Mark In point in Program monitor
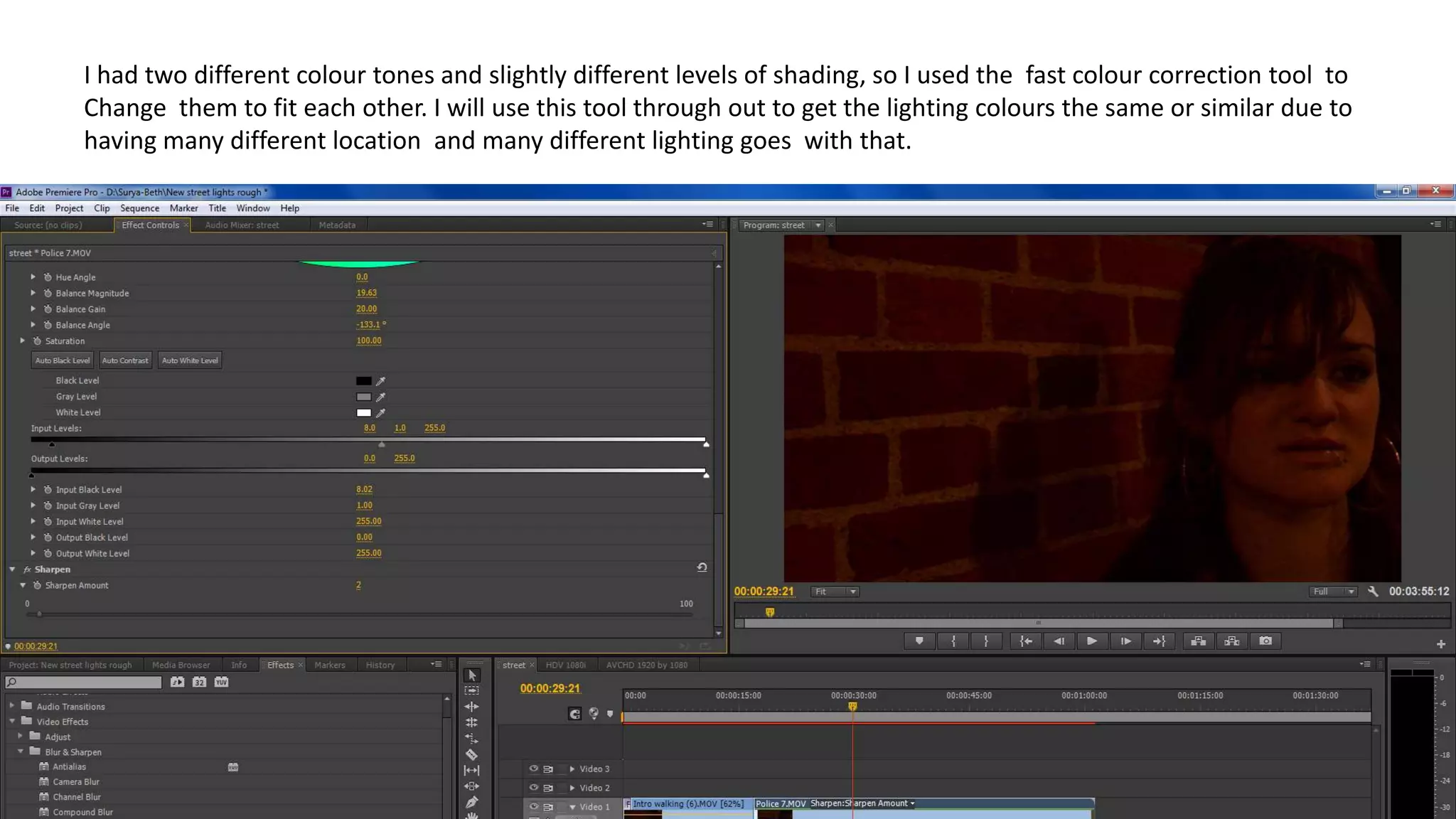 [x=953, y=641]
